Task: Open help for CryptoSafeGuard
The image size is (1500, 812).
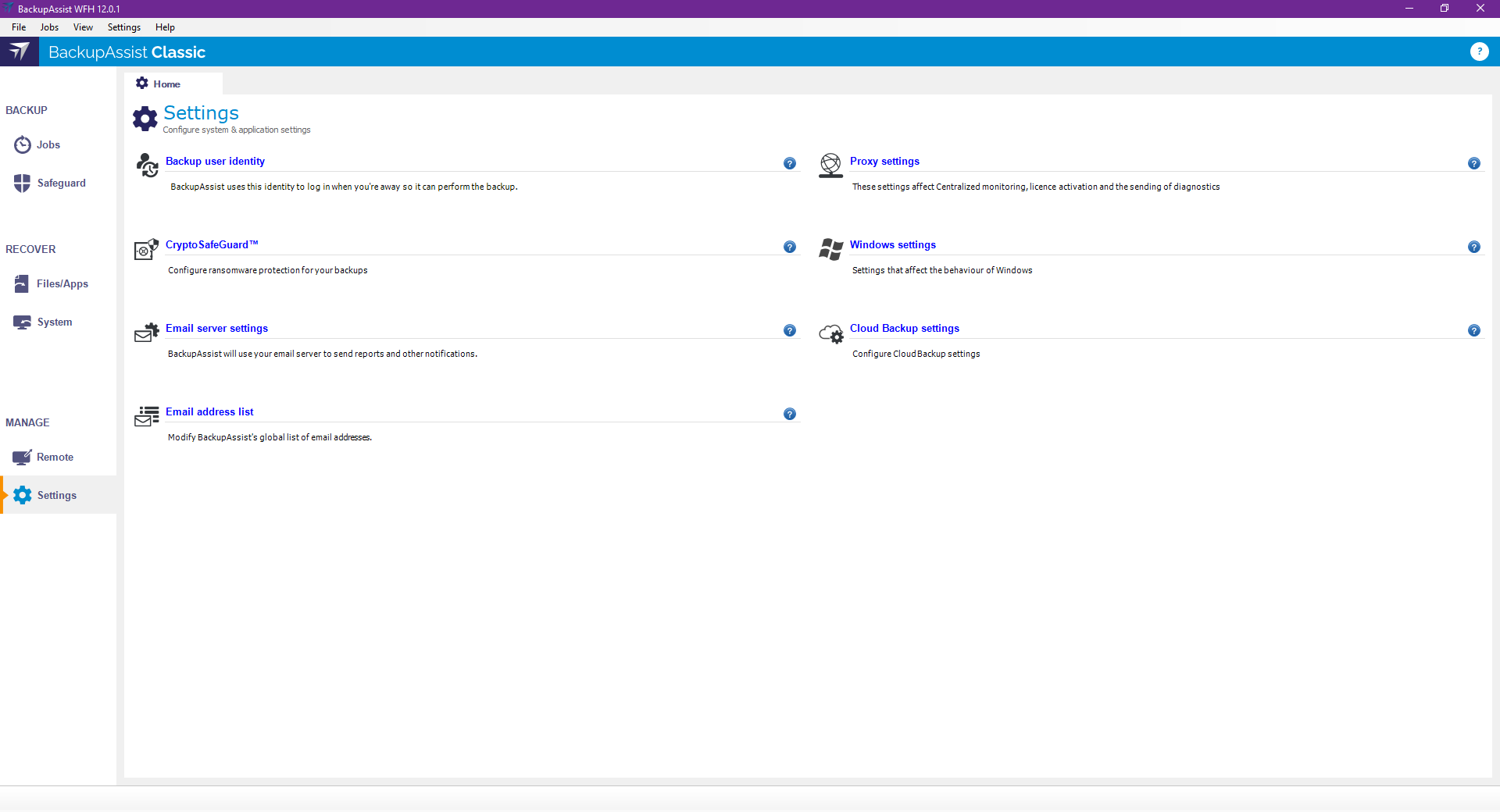Action: 790,247
